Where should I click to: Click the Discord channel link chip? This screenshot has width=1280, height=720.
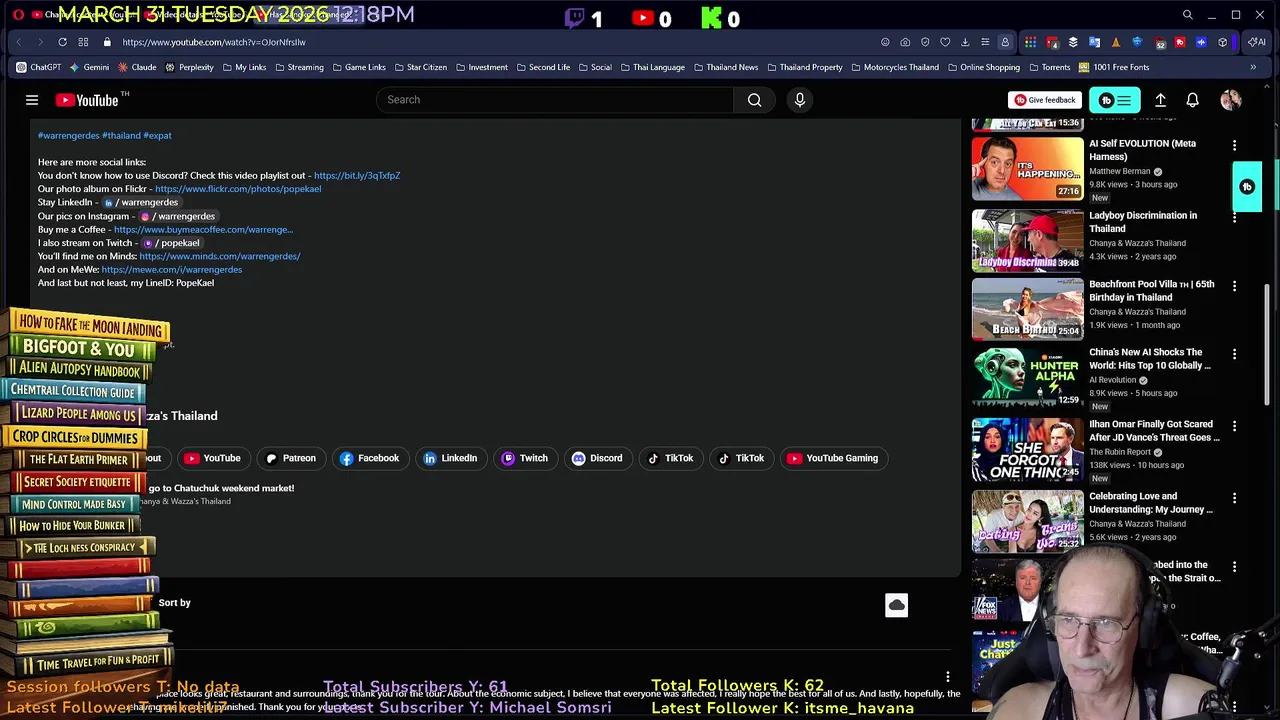[597, 458]
